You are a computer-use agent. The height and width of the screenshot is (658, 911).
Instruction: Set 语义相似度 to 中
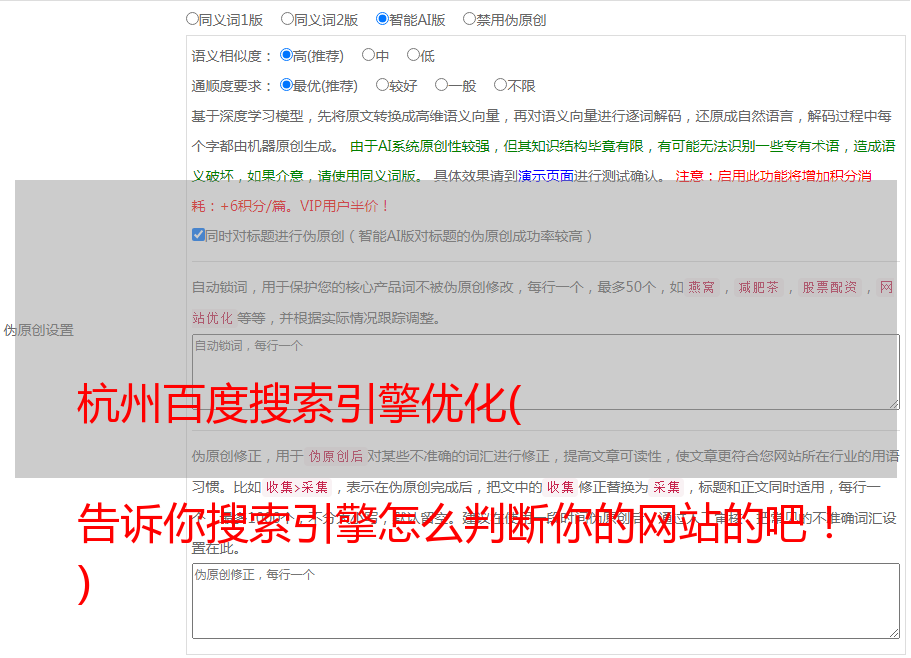click(368, 55)
